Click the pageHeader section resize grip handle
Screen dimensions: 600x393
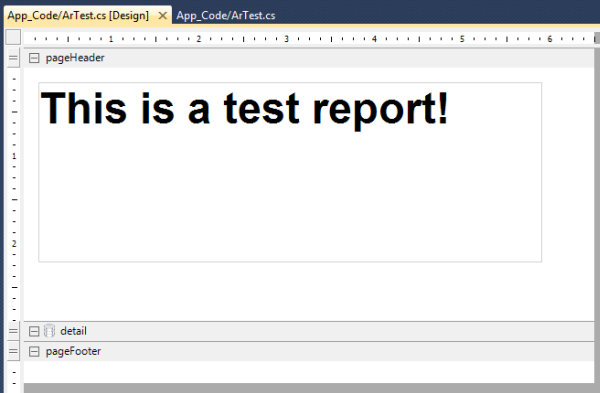(x=13, y=58)
